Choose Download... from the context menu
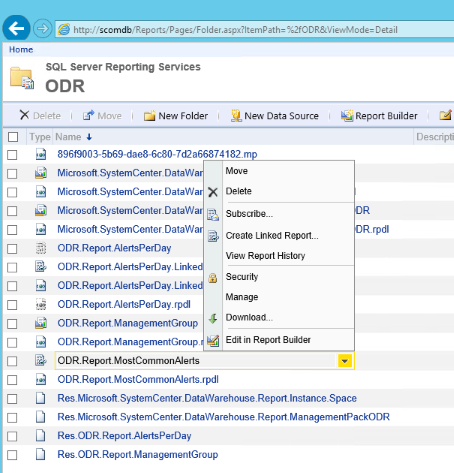 coord(249,317)
